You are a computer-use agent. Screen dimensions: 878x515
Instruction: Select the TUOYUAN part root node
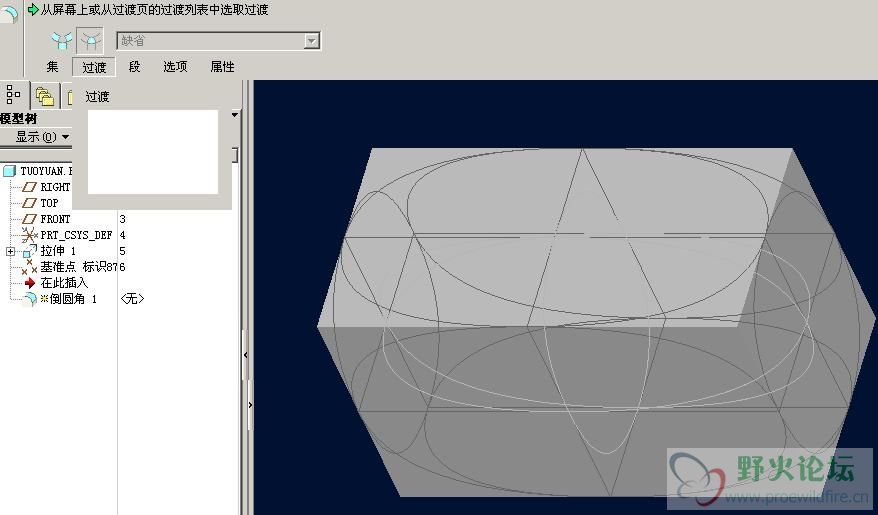46,171
